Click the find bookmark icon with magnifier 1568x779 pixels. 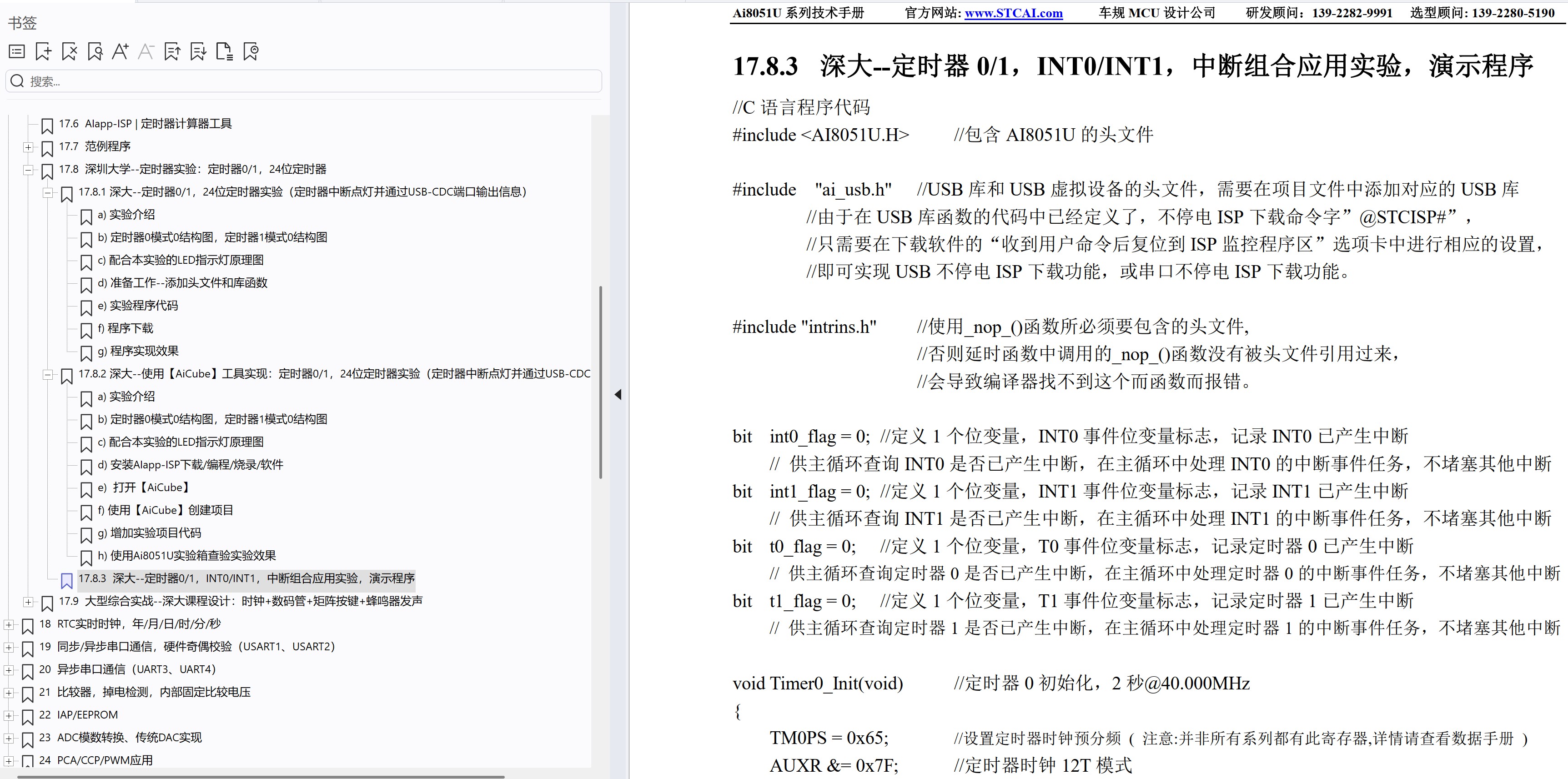click(x=95, y=52)
